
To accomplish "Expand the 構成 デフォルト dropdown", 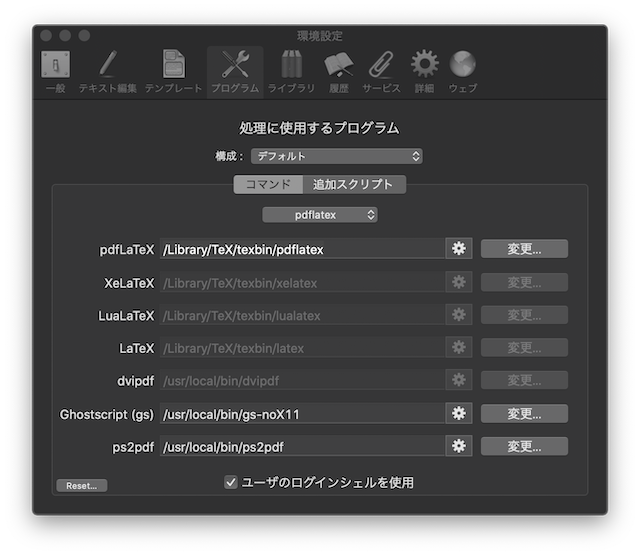I will point(335,156).
